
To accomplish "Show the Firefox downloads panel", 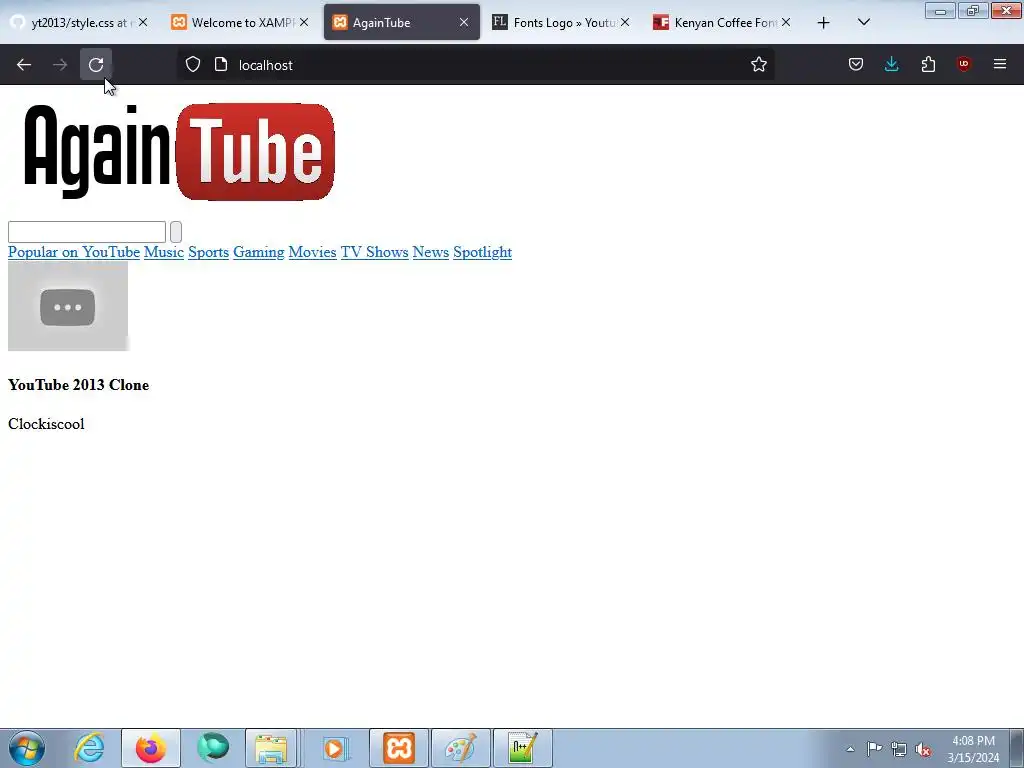I will tap(891, 65).
